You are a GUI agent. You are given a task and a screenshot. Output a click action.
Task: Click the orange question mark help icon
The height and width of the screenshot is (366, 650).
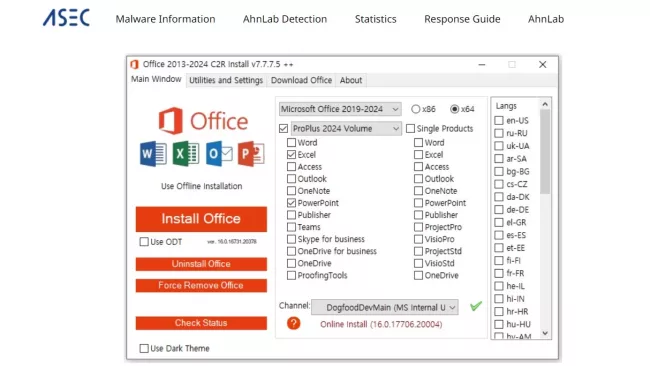point(293,323)
